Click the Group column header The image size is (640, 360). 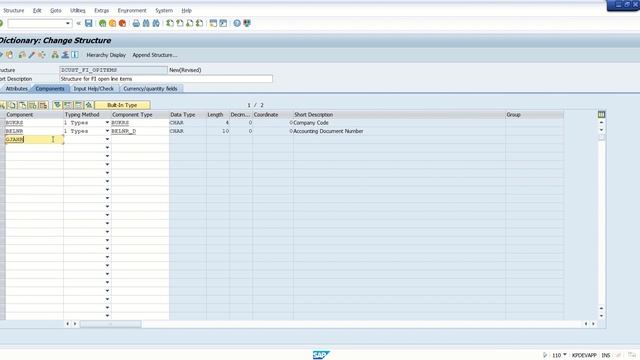[x=534, y=114]
